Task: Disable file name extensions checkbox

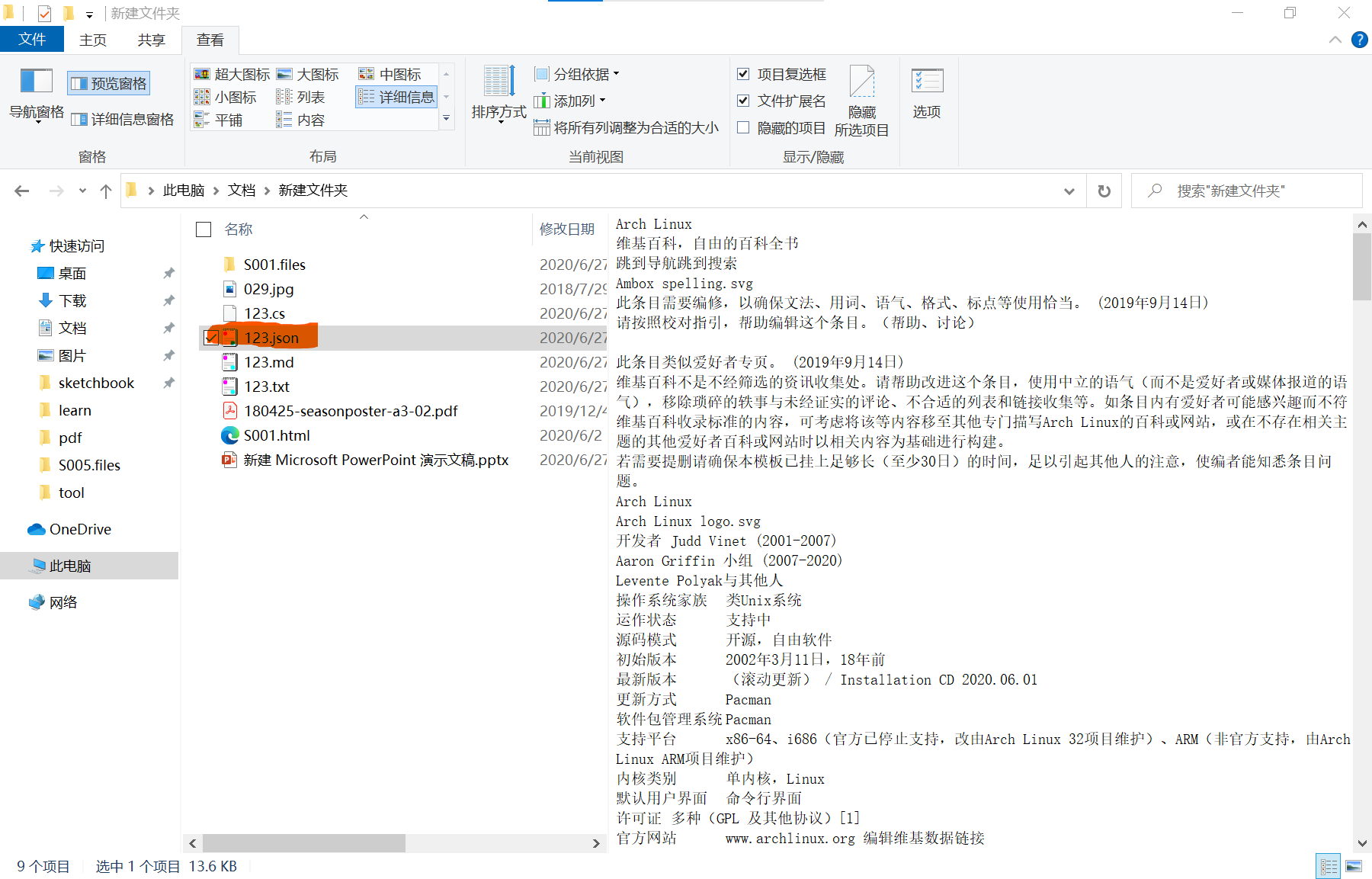Action: tap(743, 101)
